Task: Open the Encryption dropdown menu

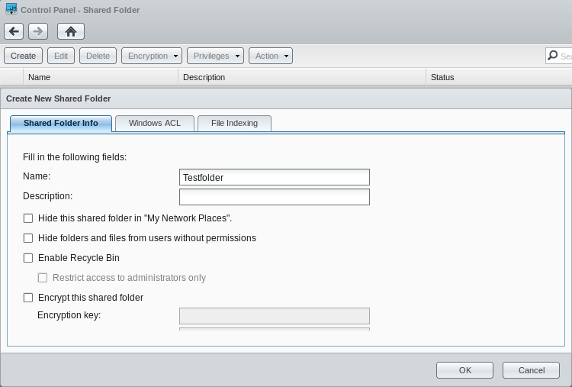Action: click(x=151, y=56)
